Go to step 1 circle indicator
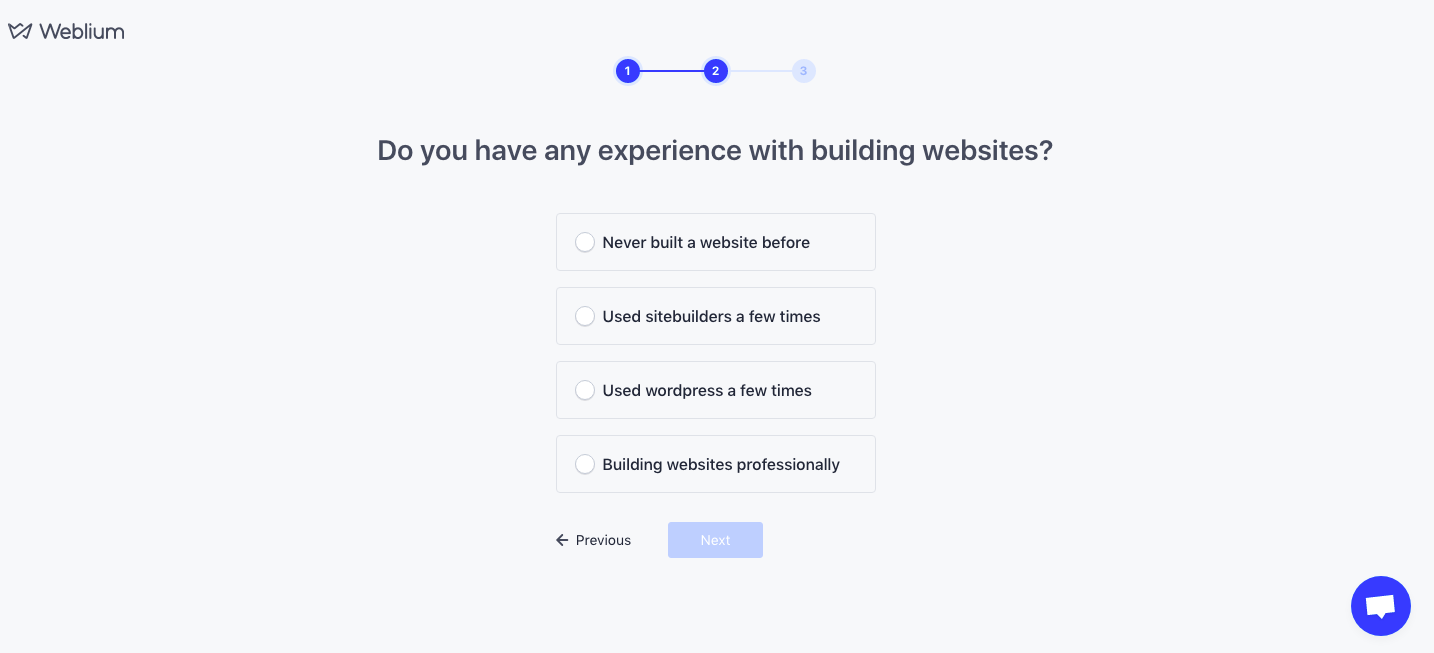 point(627,71)
